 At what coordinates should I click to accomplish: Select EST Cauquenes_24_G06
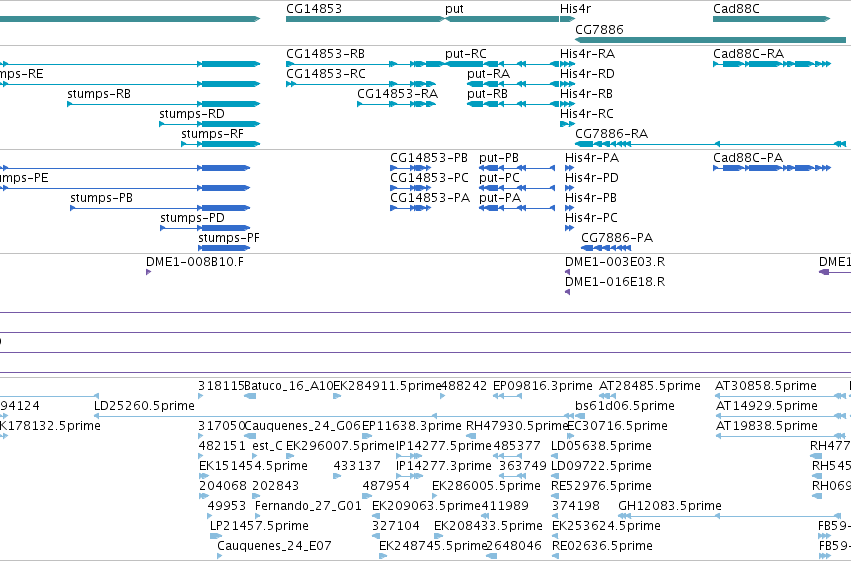249,436
